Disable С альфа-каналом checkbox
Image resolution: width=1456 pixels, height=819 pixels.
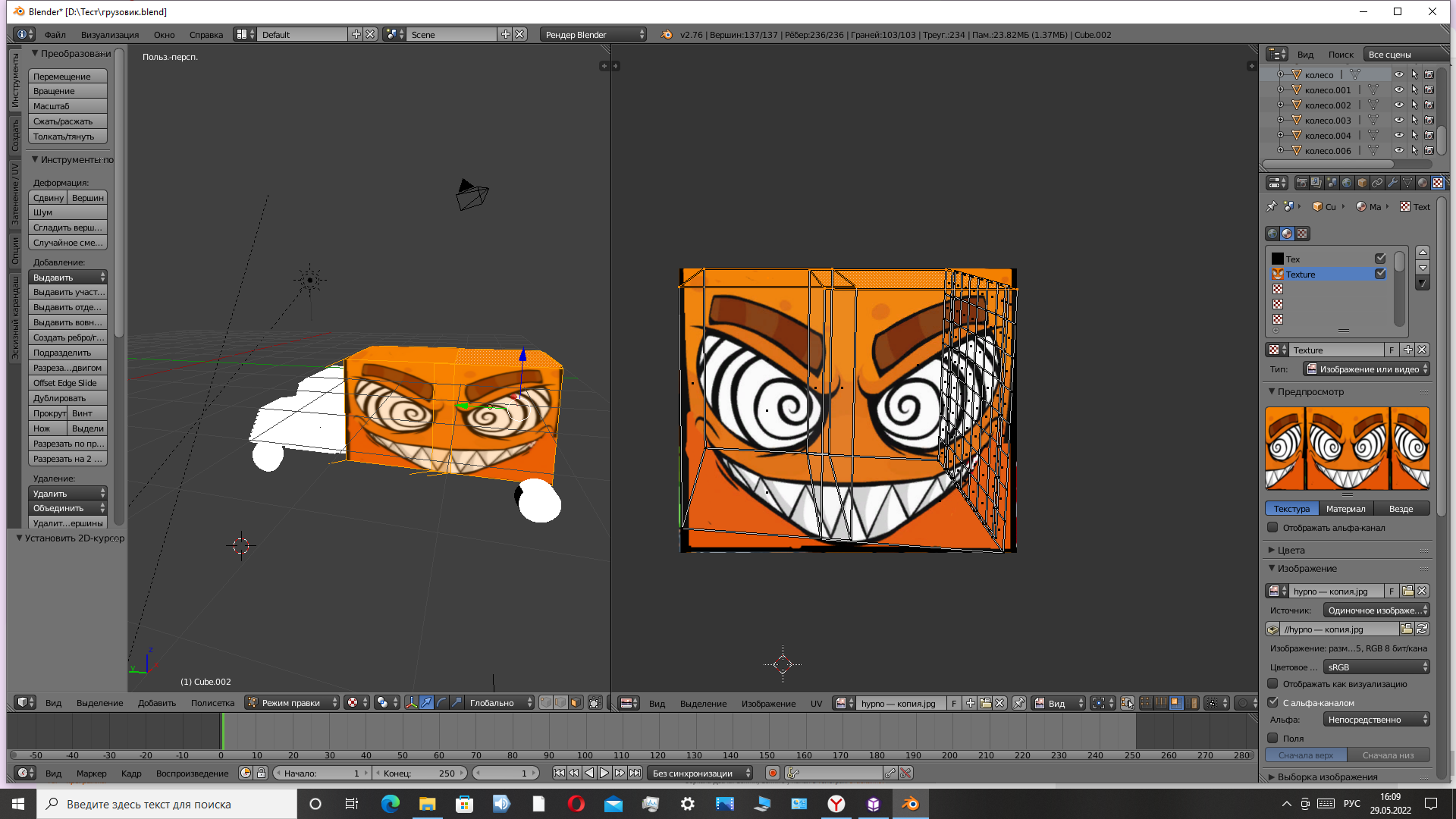pos(1273,702)
